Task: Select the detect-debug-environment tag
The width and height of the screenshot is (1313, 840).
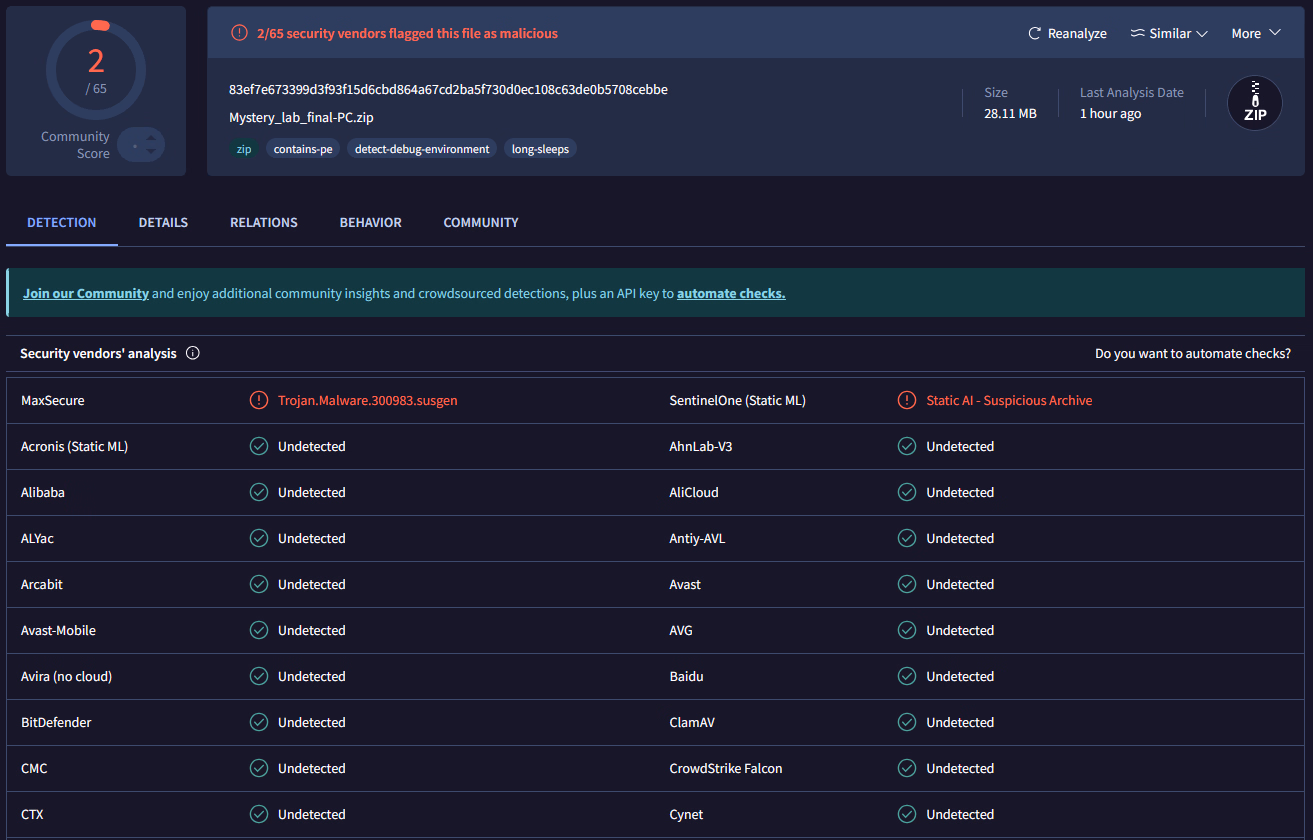Action: pos(422,149)
